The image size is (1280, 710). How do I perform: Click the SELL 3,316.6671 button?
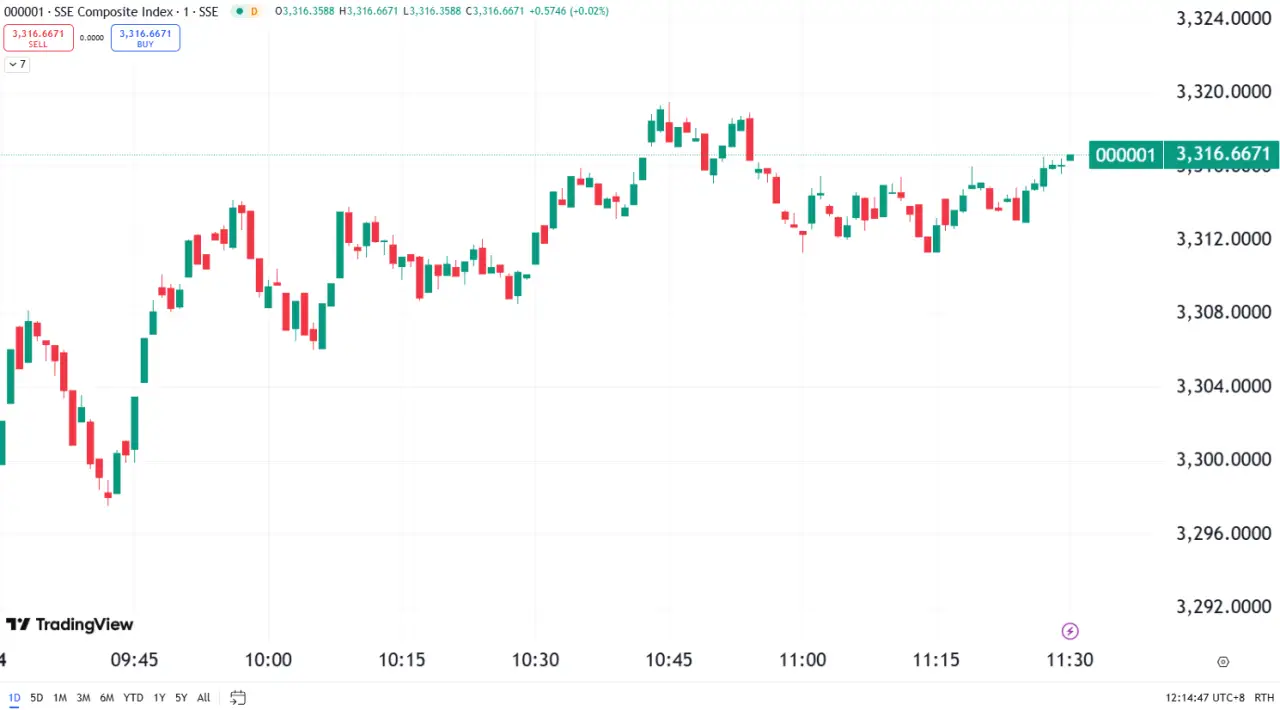pyautogui.click(x=38, y=38)
